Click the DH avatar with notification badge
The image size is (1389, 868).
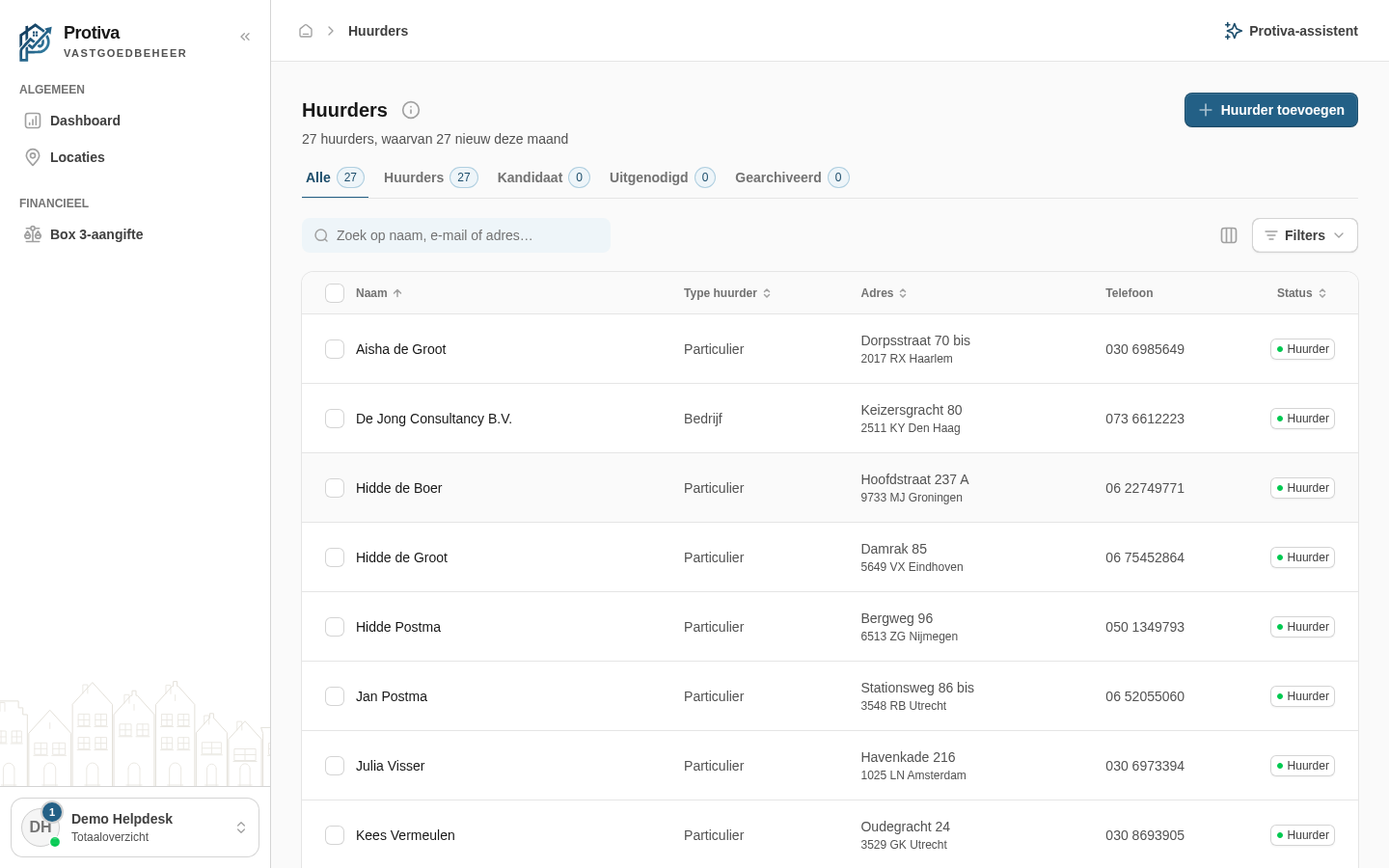click(x=41, y=827)
